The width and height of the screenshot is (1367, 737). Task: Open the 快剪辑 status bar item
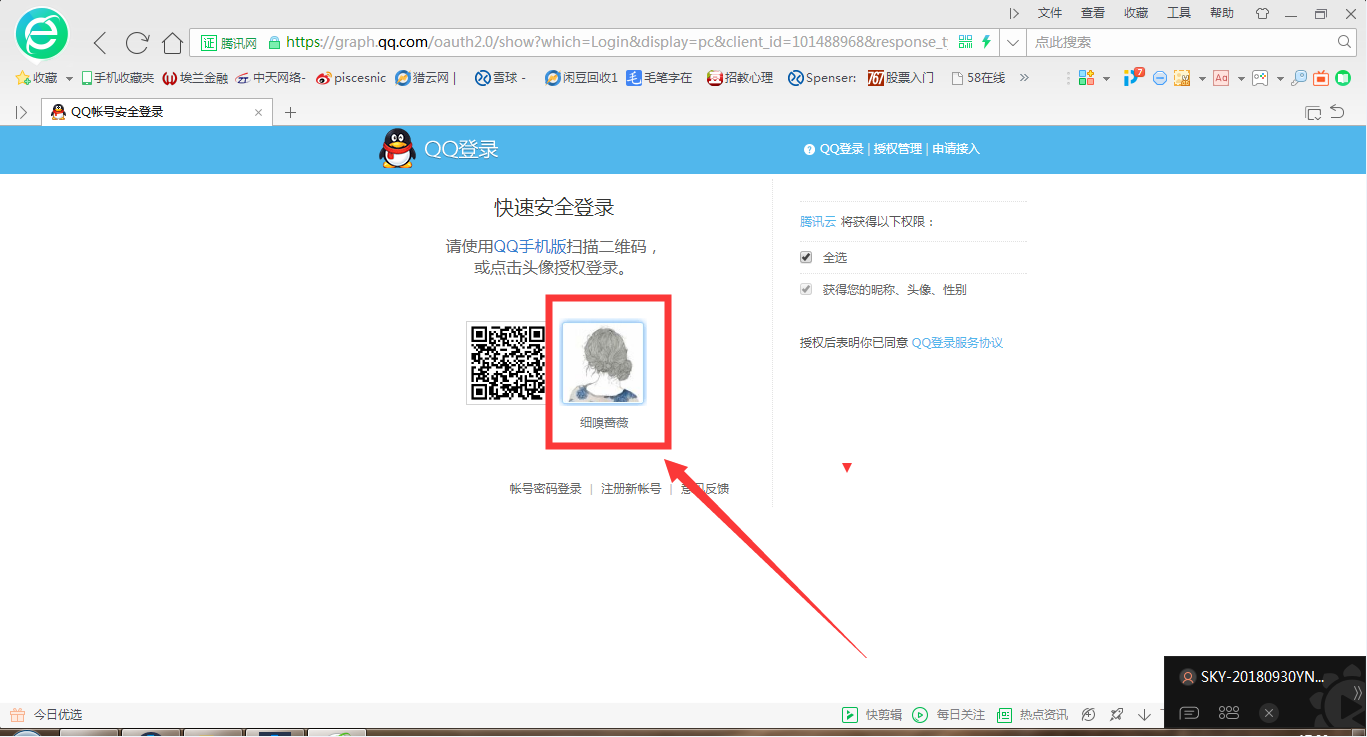pyautogui.click(x=871, y=714)
